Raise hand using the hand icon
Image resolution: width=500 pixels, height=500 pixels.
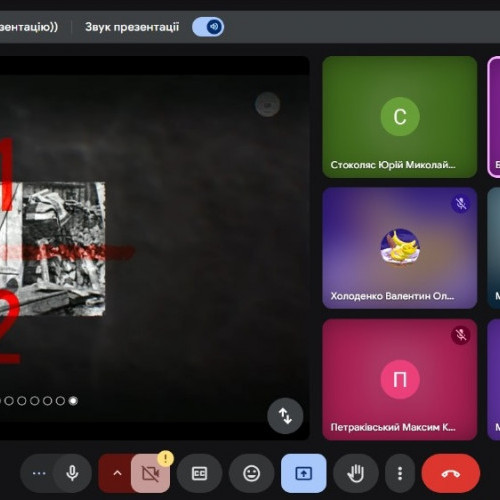(356, 473)
